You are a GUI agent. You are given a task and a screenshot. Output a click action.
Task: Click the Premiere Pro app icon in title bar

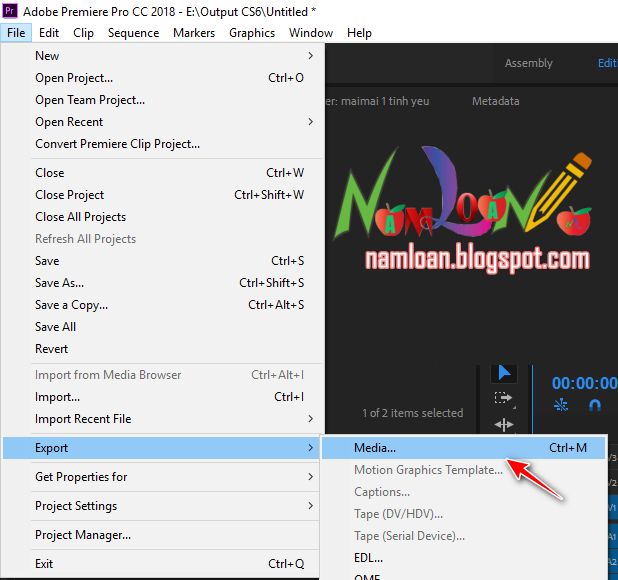[x=10, y=11]
